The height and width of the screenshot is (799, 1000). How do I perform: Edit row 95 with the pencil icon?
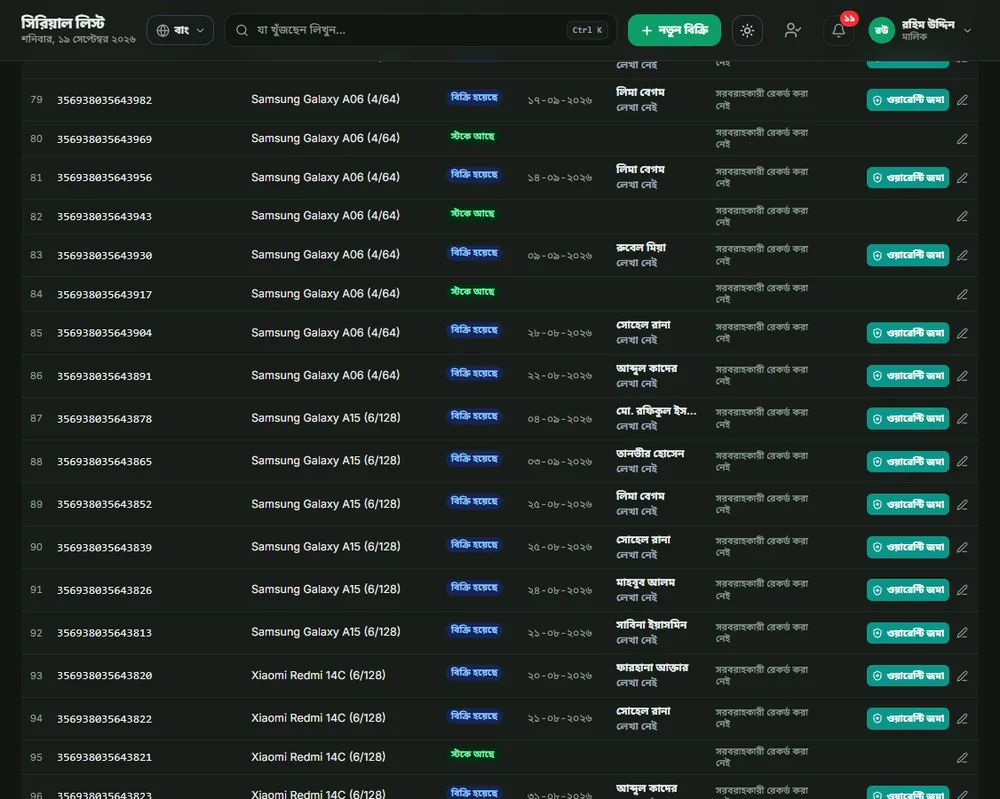click(962, 758)
